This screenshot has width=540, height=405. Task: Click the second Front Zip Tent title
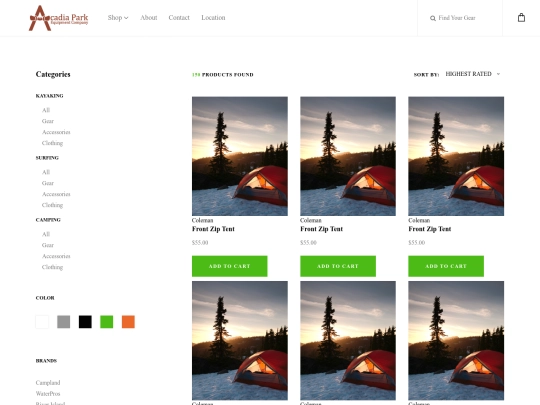[x=321, y=229]
